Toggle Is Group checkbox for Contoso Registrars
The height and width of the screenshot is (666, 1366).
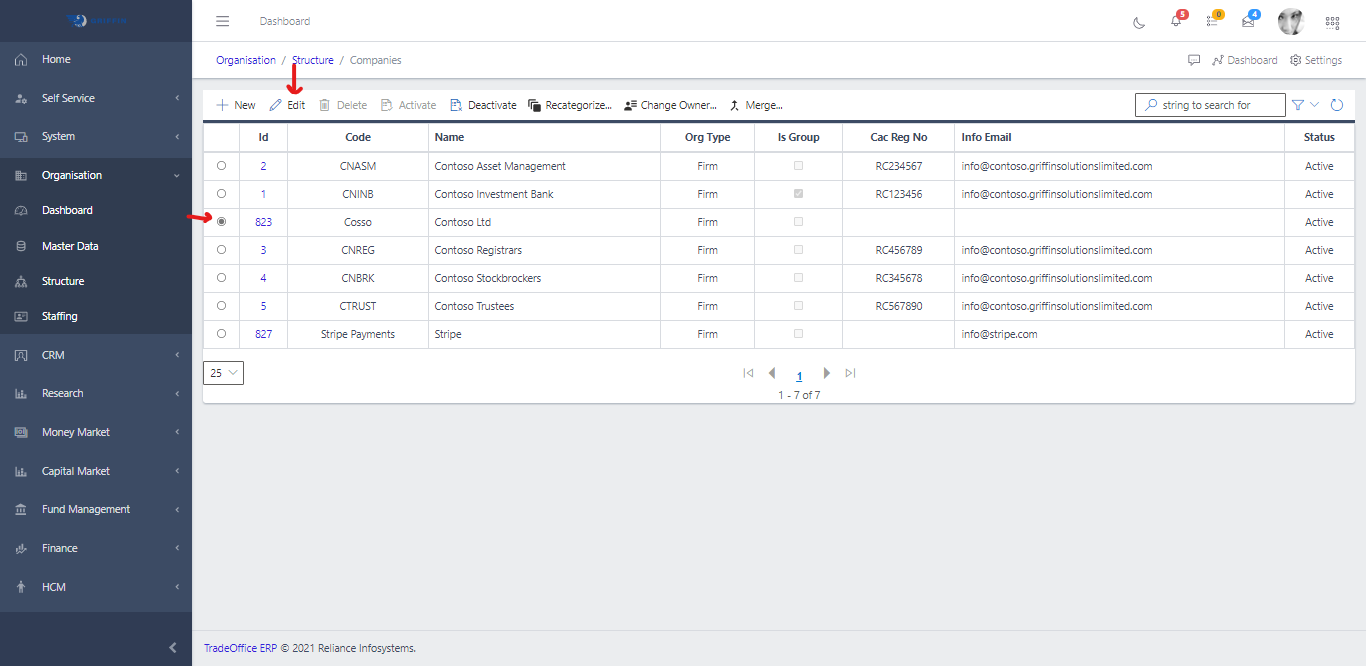point(798,250)
